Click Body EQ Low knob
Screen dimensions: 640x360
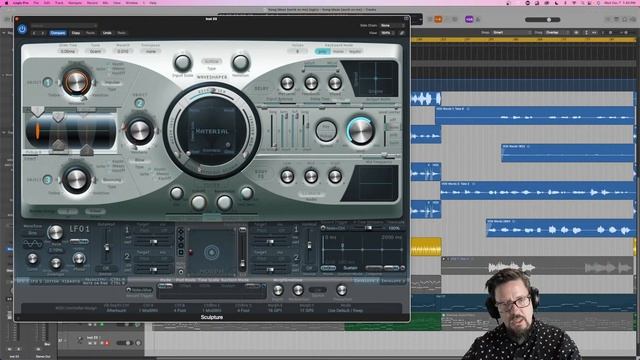(287, 176)
